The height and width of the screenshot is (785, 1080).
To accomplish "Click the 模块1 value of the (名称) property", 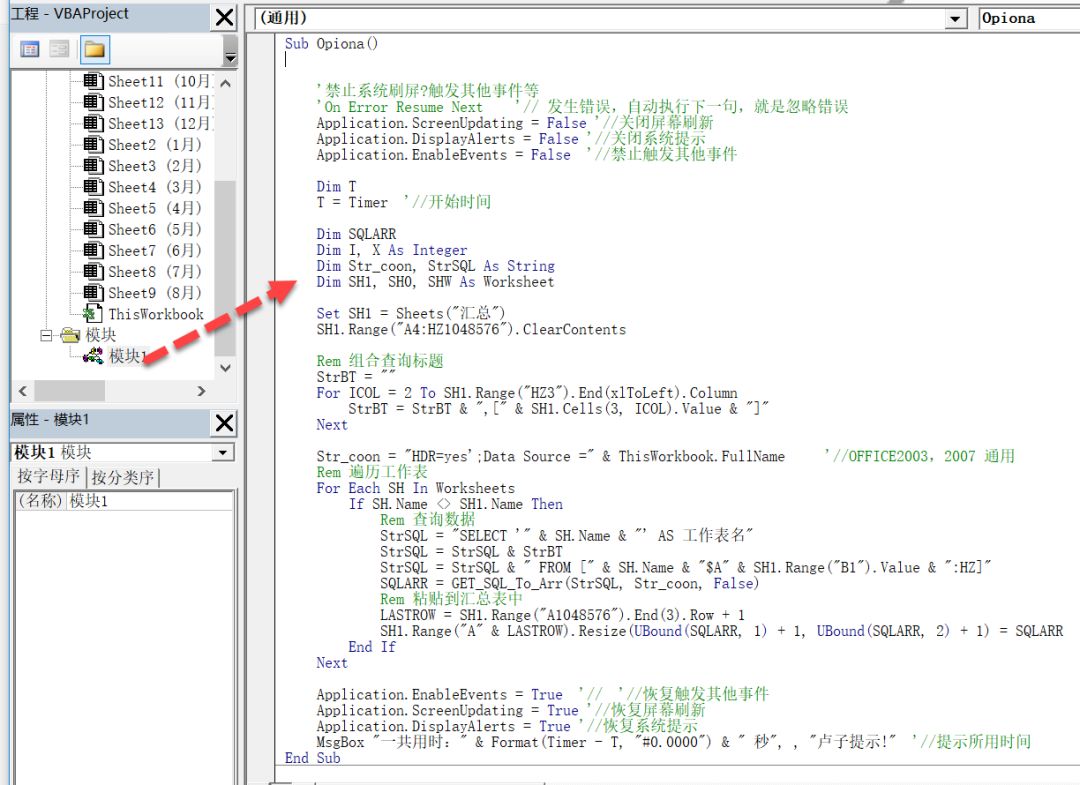I will coord(149,501).
